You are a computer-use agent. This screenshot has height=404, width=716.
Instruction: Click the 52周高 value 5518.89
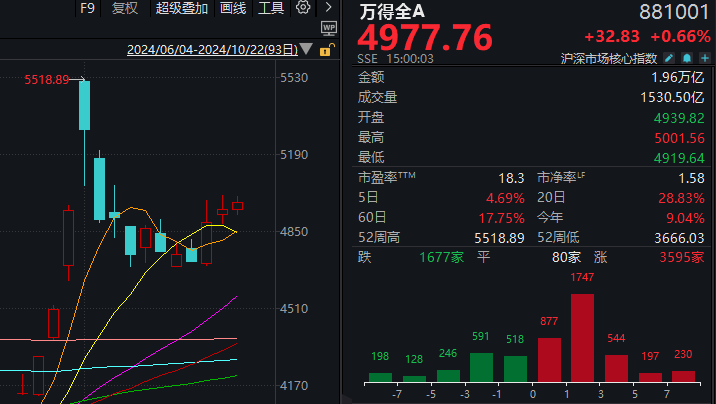pos(499,238)
